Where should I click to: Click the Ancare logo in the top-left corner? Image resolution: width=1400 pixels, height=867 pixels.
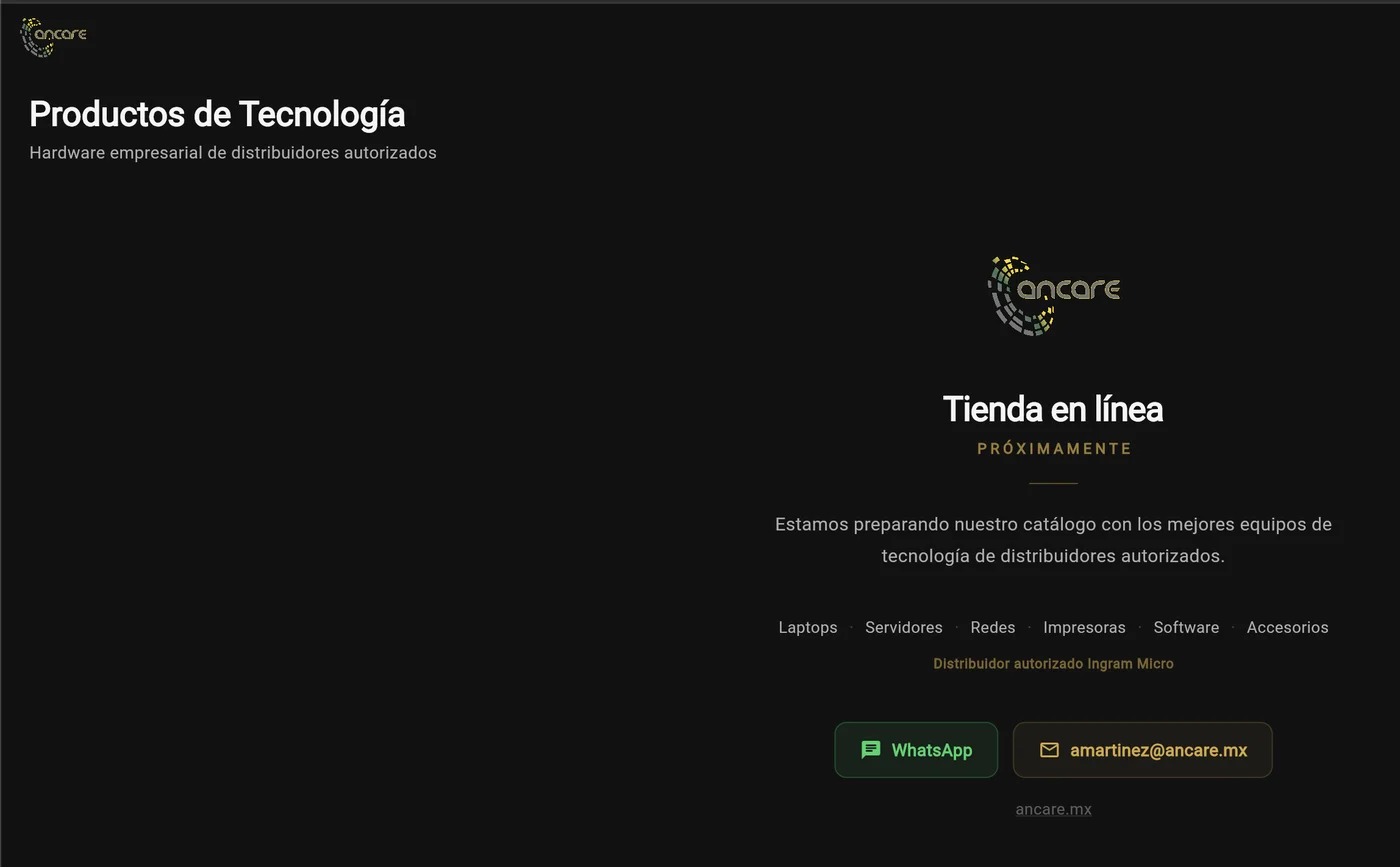click(53, 36)
